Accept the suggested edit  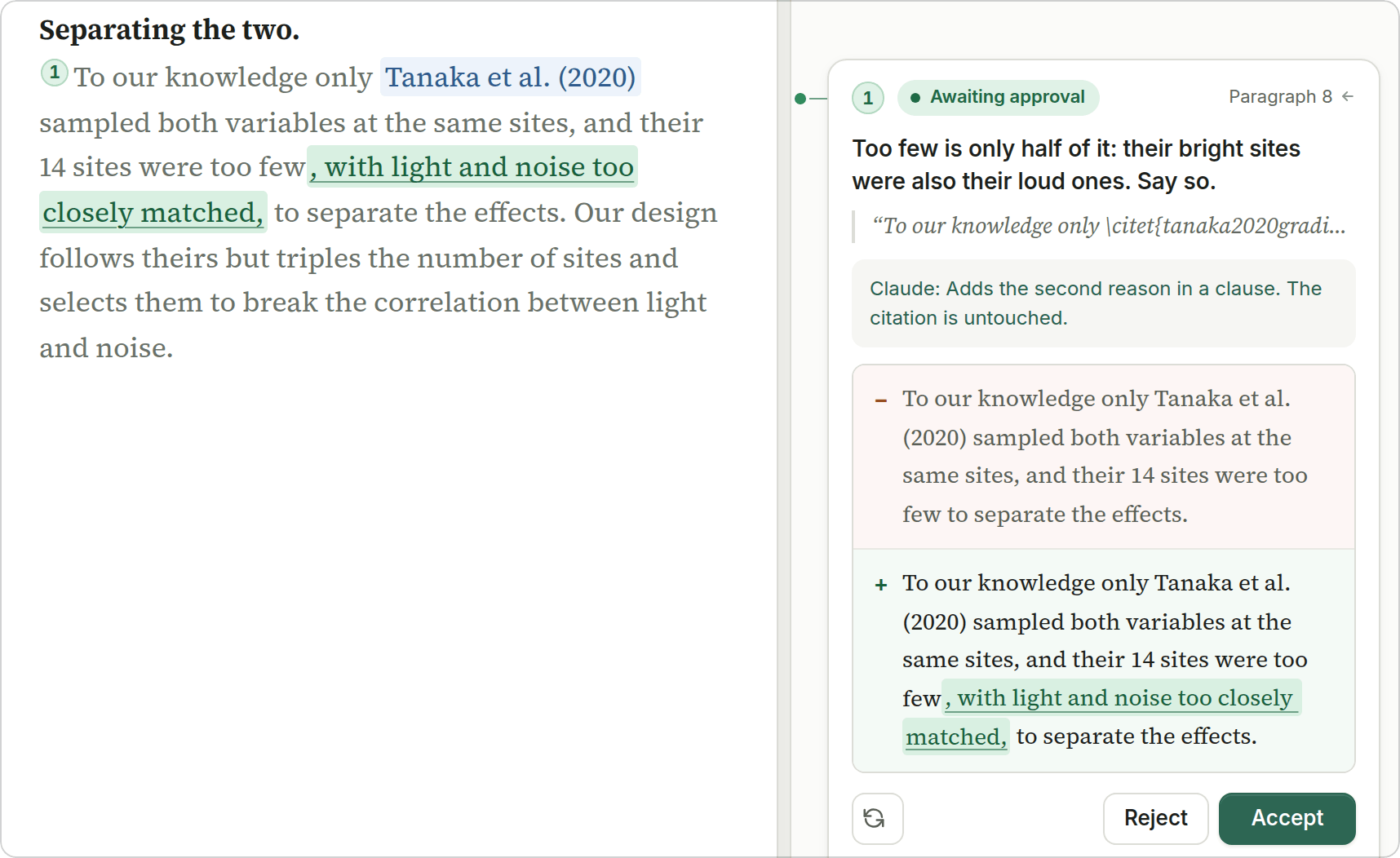tap(1287, 818)
